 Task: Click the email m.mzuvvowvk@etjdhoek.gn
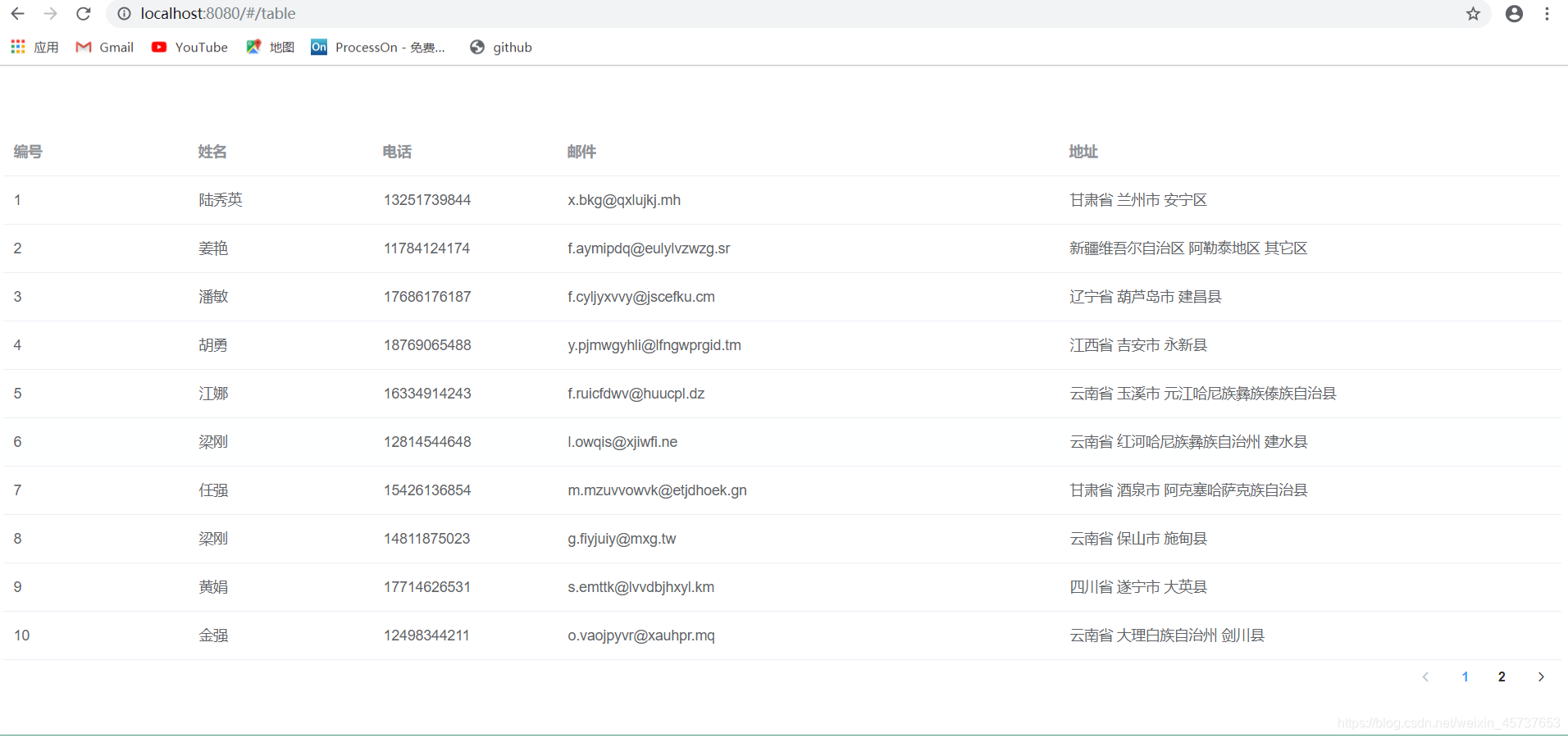coord(657,490)
